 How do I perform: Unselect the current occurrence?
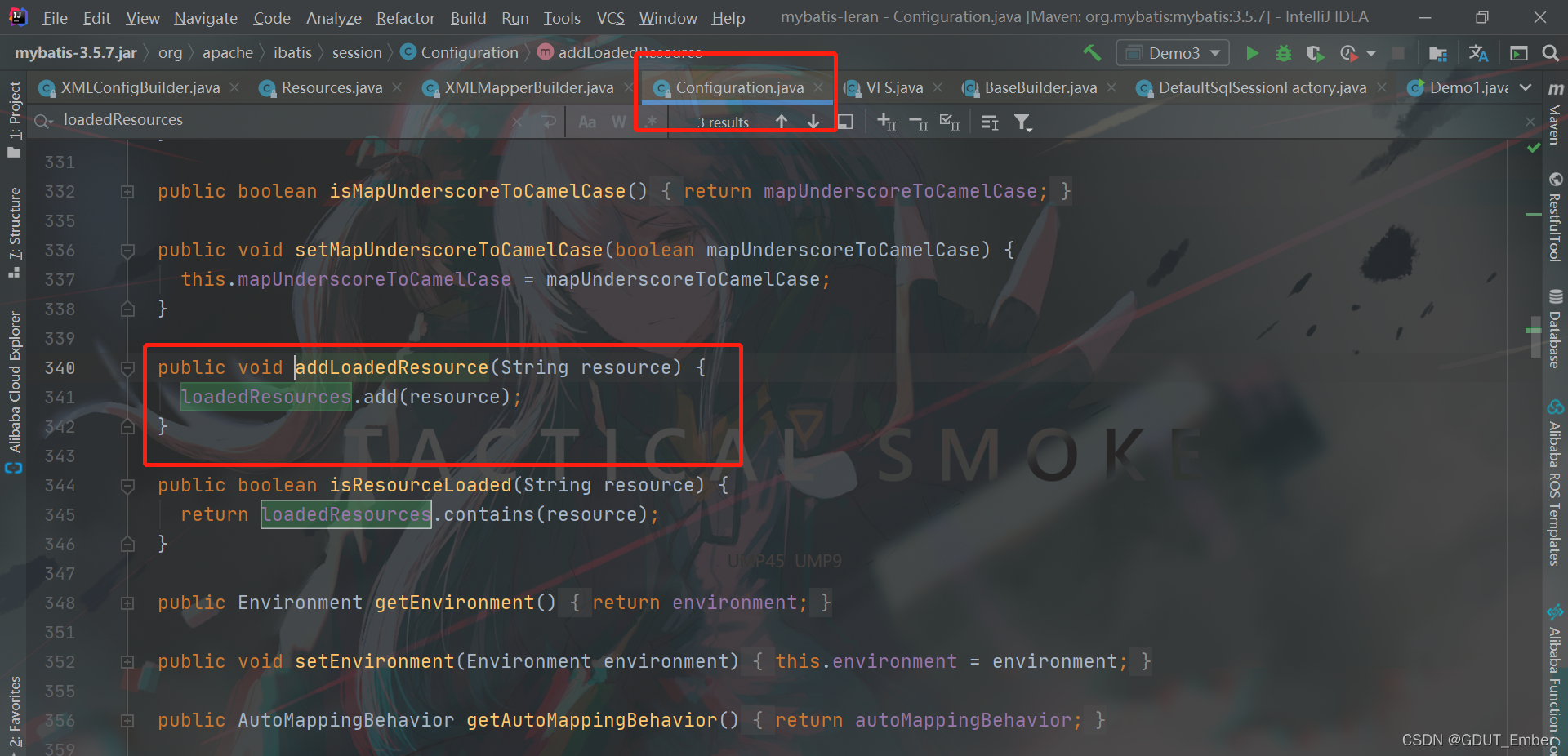(x=919, y=122)
